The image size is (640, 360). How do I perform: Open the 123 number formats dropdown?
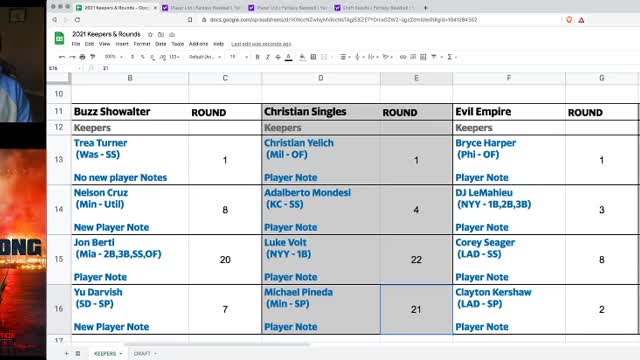(174, 57)
